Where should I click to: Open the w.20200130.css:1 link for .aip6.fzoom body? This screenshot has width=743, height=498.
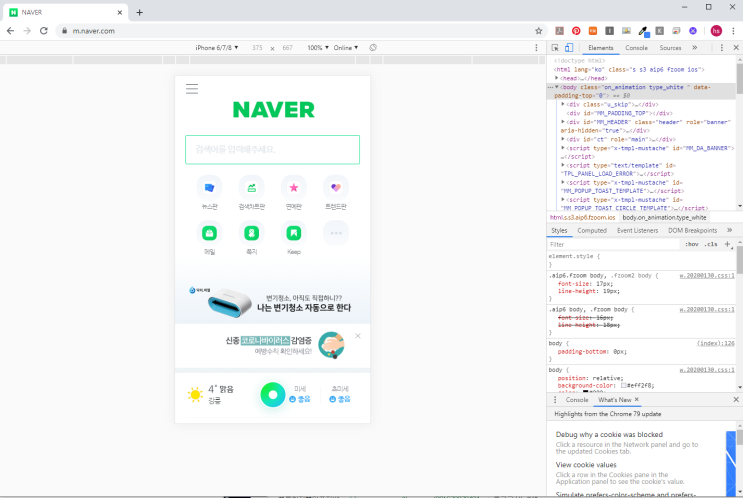pyautogui.click(x=707, y=275)
